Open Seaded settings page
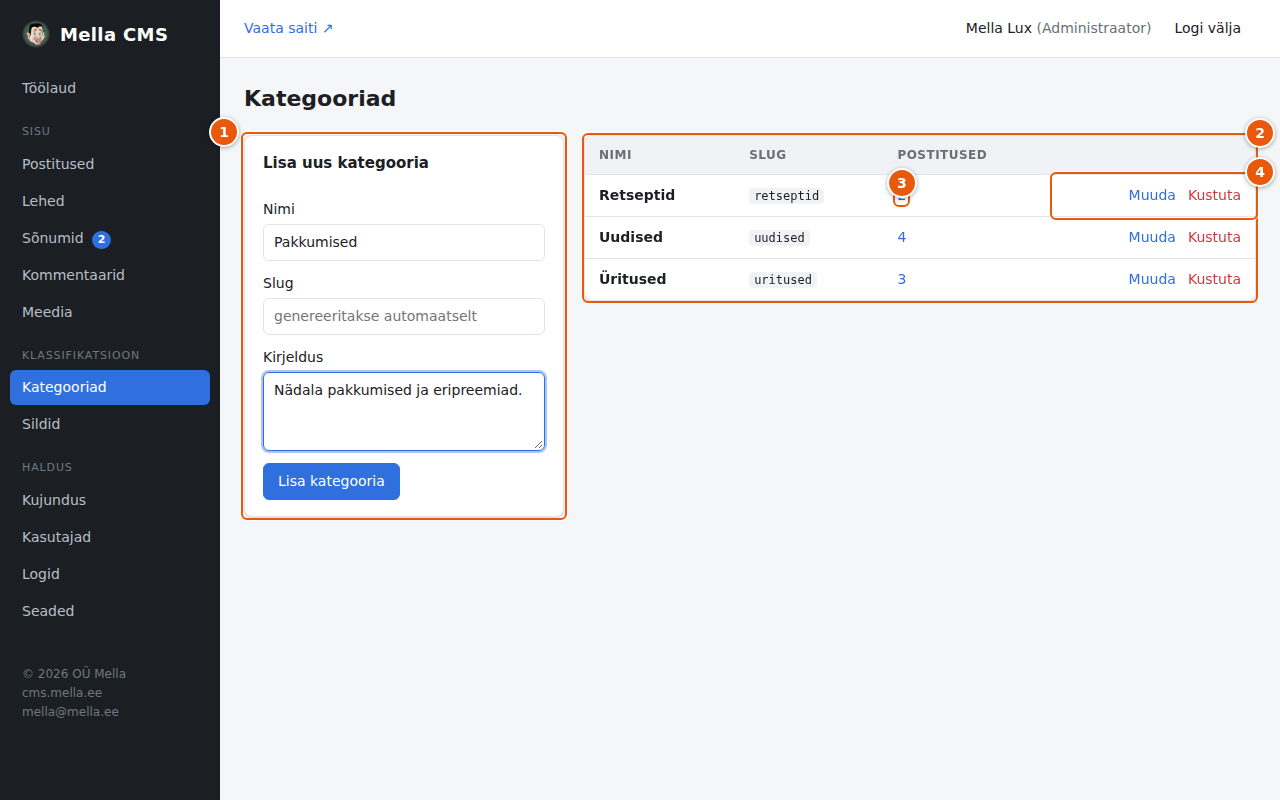Image resolution: width=1280 pixels, height=800 pixels. point(110,611)
